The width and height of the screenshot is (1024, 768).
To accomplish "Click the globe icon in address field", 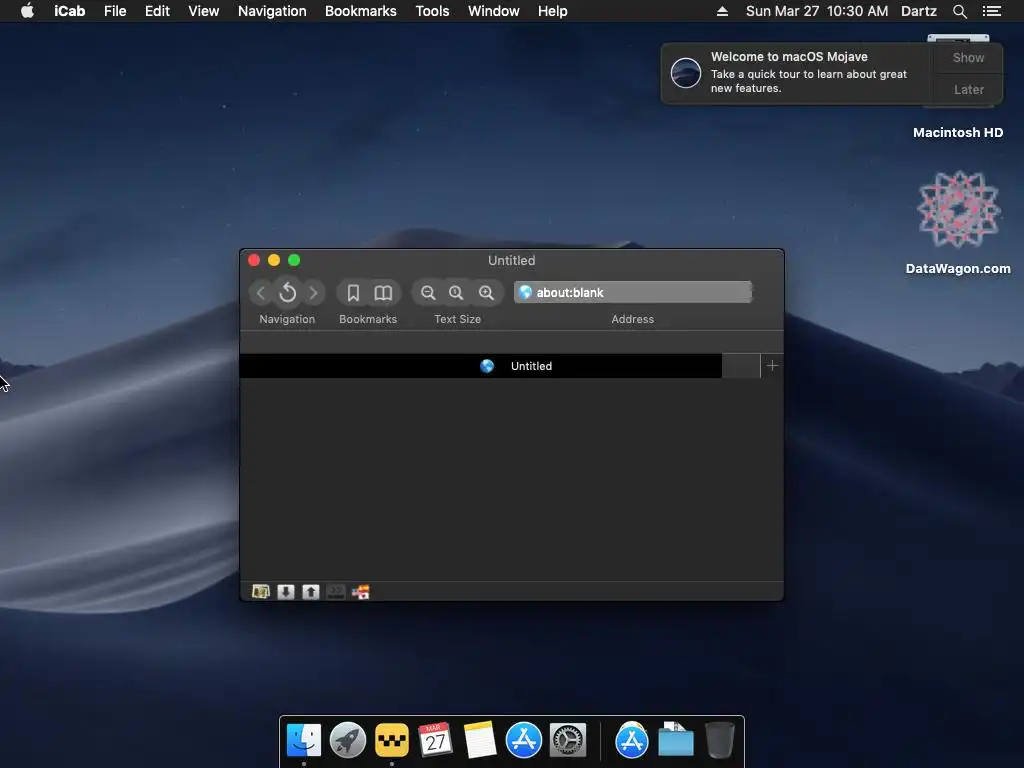I will [x=525, y=292].
